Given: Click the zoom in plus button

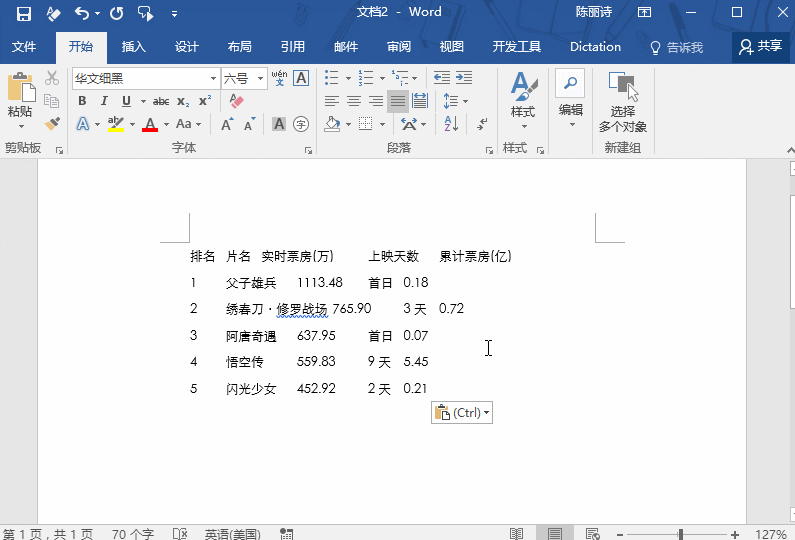Looking at the screenshot, I should [x=735, y=534].
